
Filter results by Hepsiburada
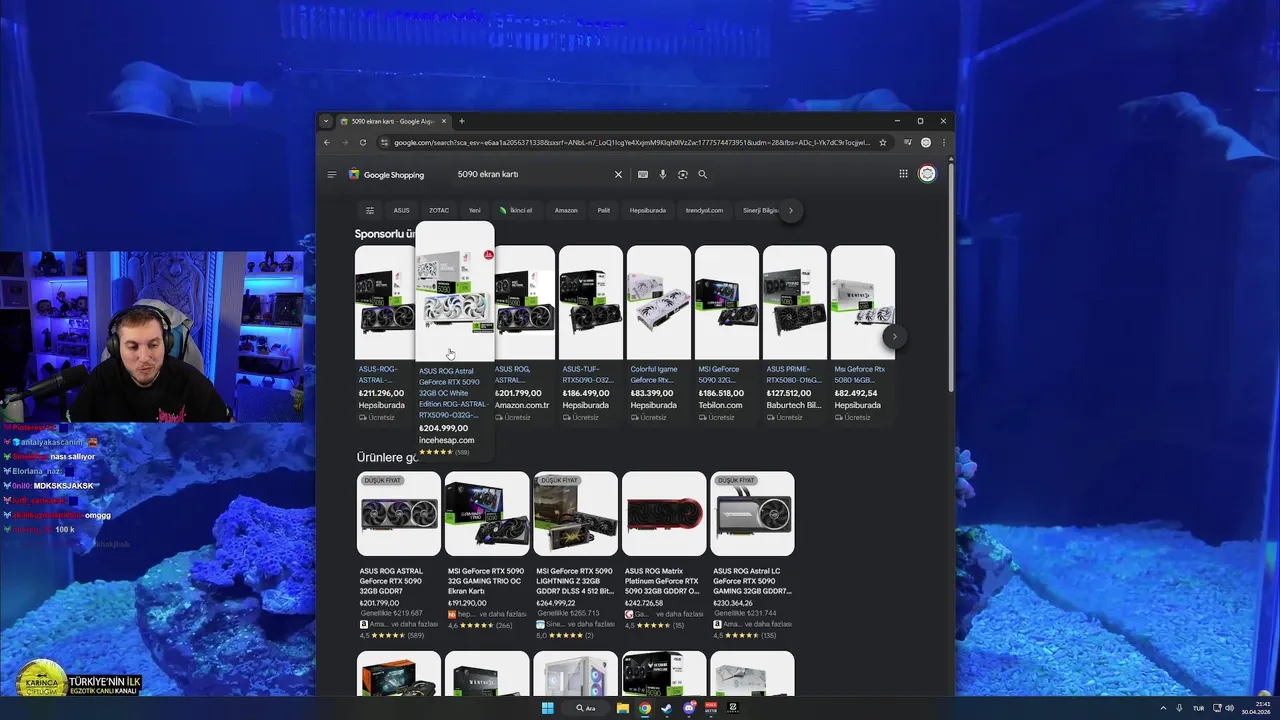(x=648, y=210)
